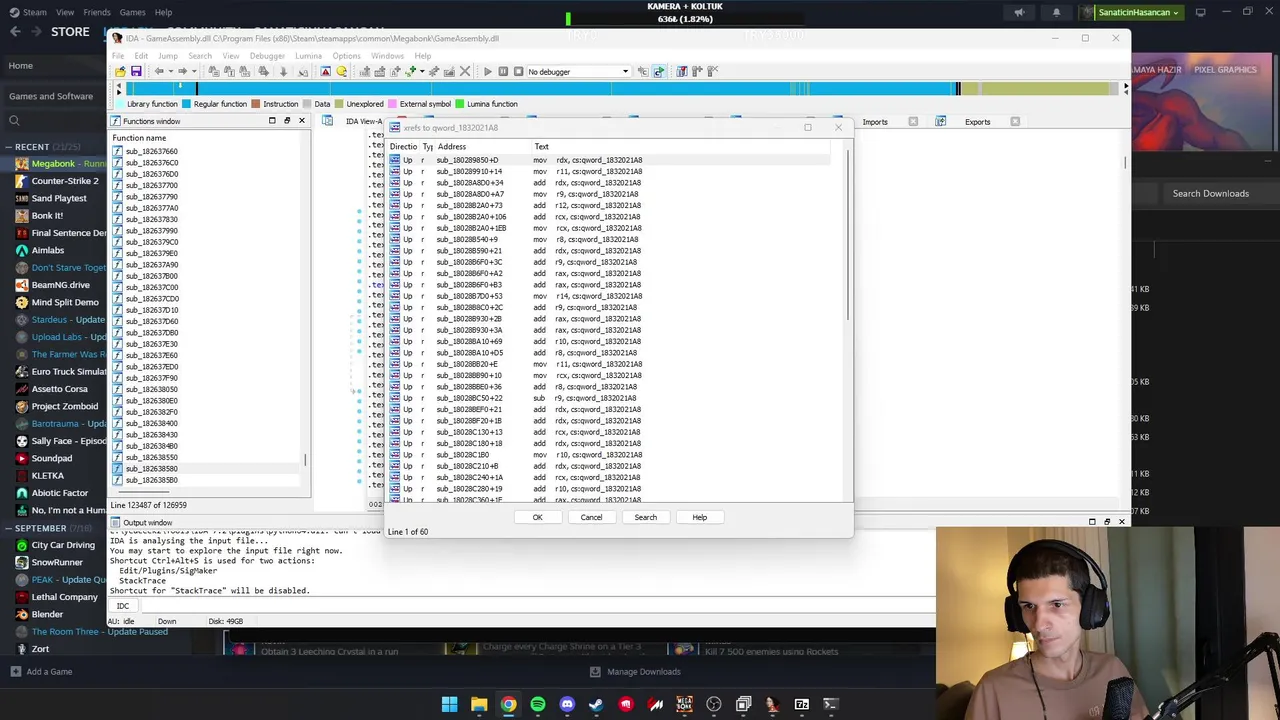
Task: Go to Steam STORE tab
Action: pos(70,32)
